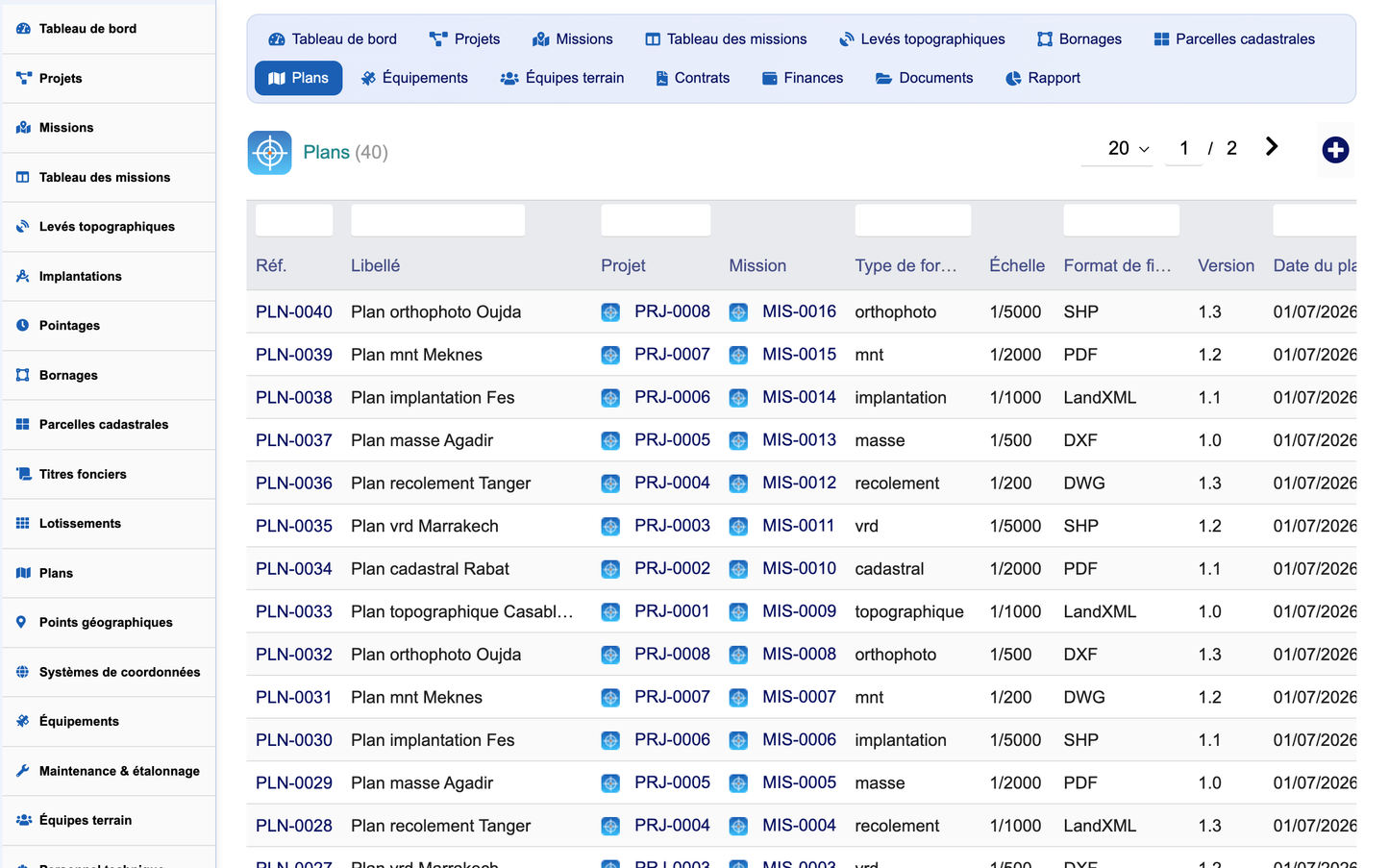
Task: Open project link PRJ-0006 in PLN-0038 row
Action: tap(672, 398)
